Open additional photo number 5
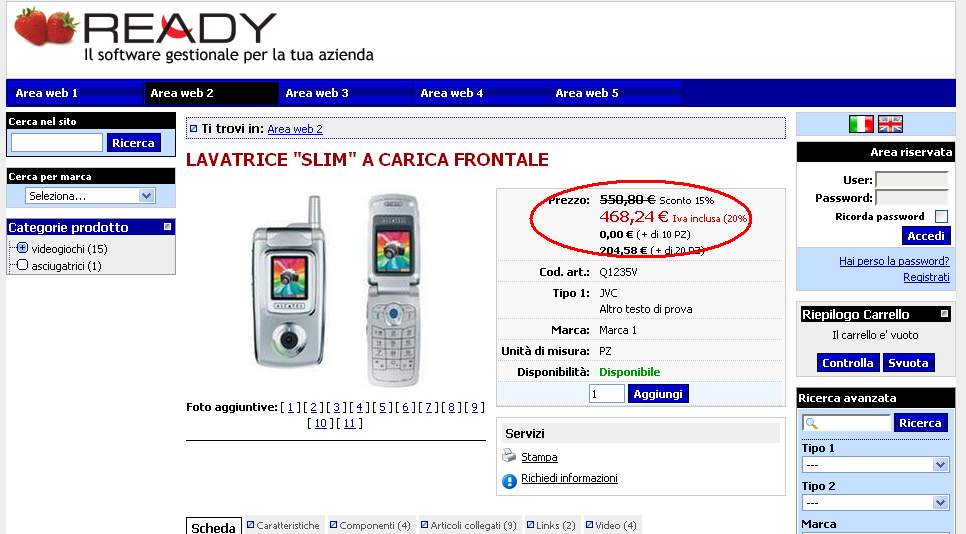 click(383, 407)
